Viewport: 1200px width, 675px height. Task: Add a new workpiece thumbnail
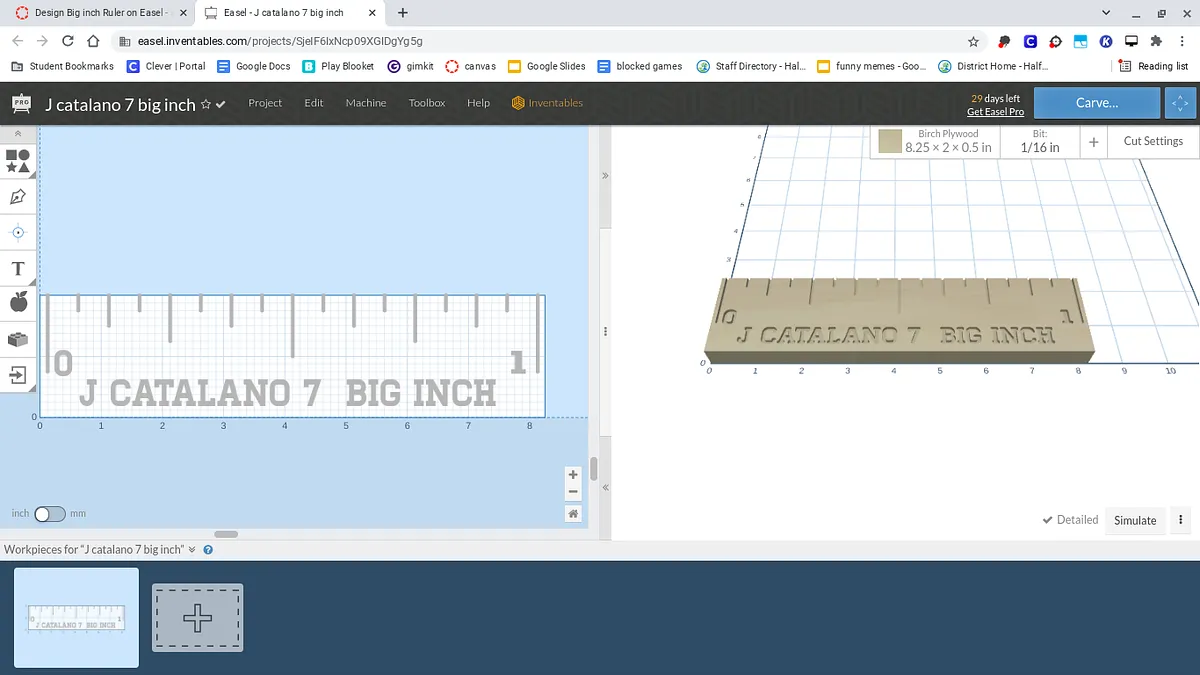point(197,618)
